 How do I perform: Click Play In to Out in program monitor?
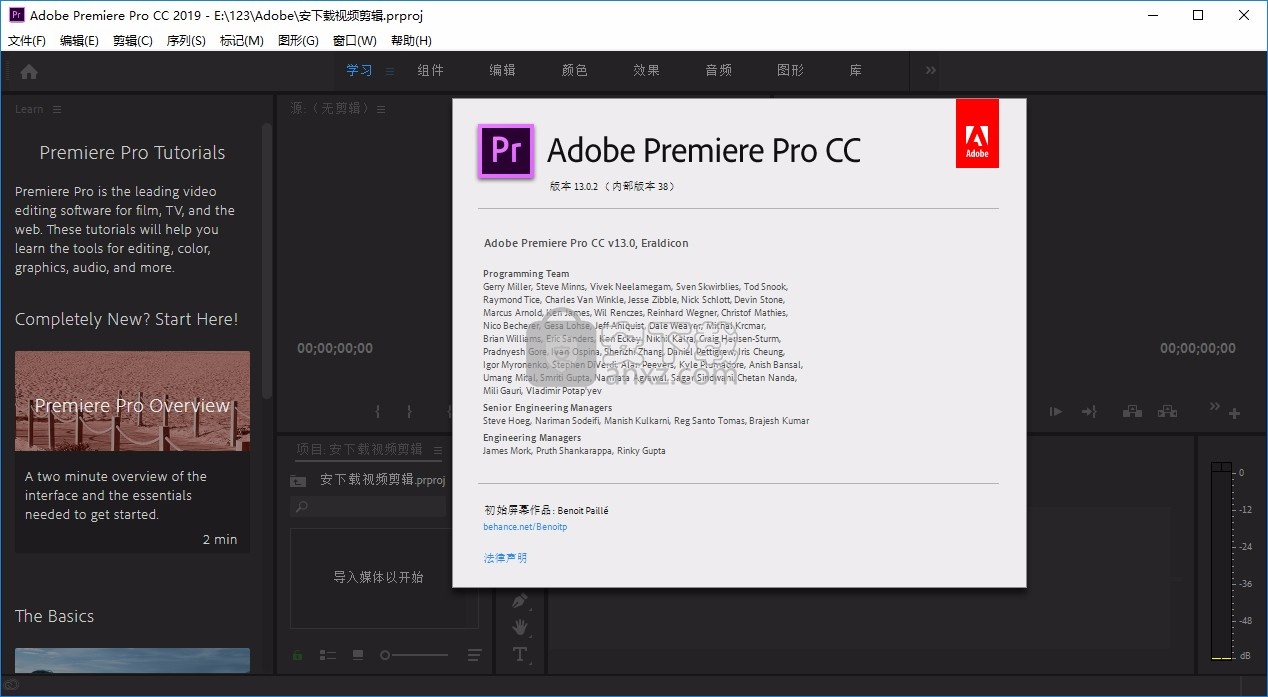[x=1055, y=411]
